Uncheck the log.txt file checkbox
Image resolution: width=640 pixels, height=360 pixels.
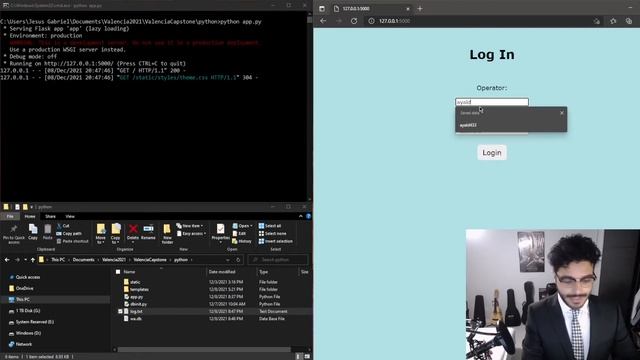(120, 311)
